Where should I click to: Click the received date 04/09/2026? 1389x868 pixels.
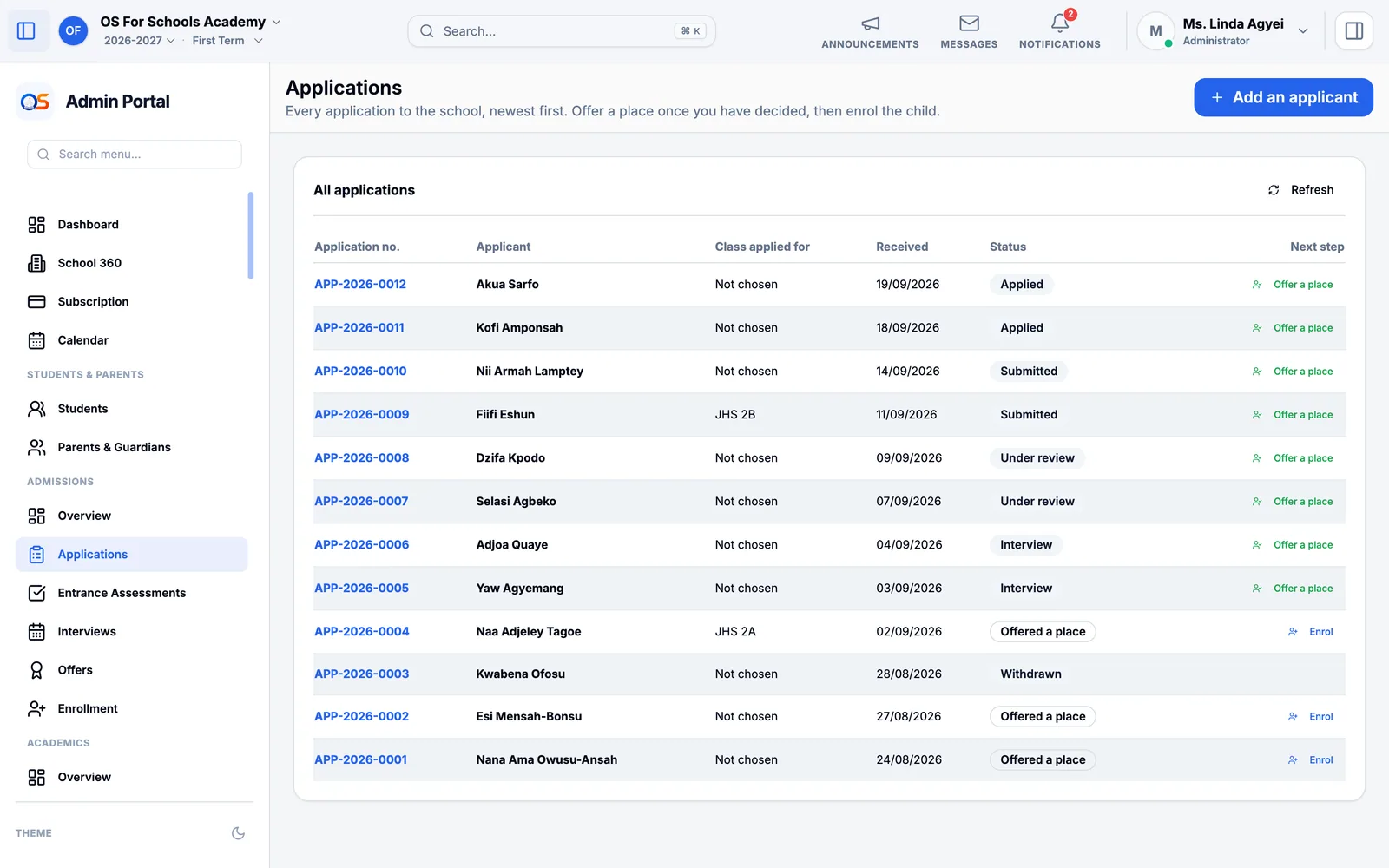click(909, 545)
